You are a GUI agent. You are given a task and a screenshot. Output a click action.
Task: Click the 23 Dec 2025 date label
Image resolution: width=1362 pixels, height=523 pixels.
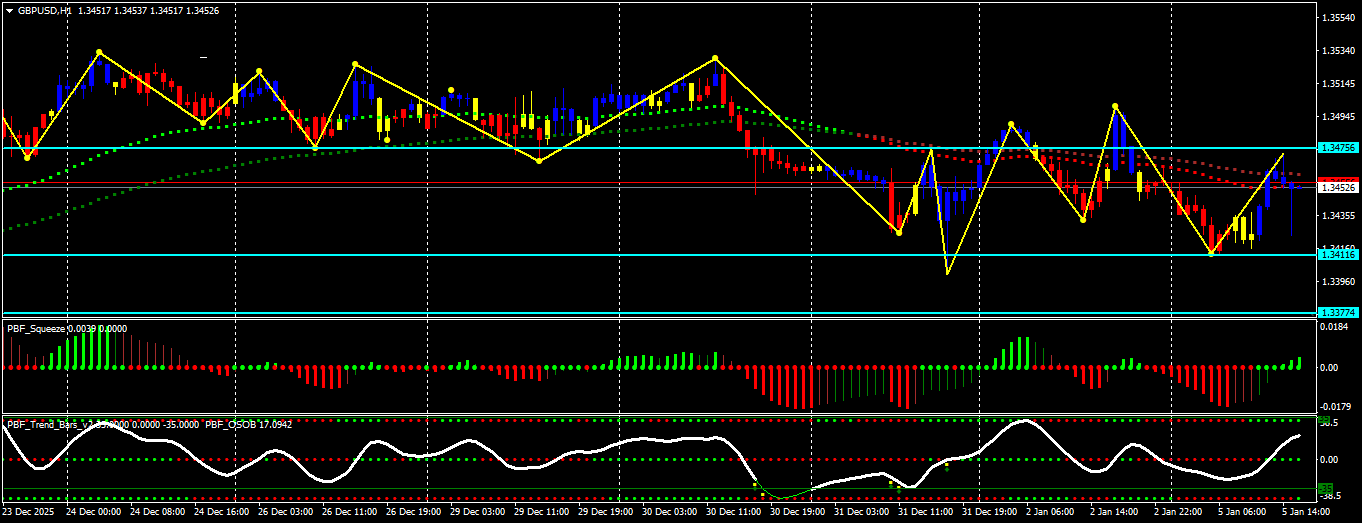[x=29, y=511]
